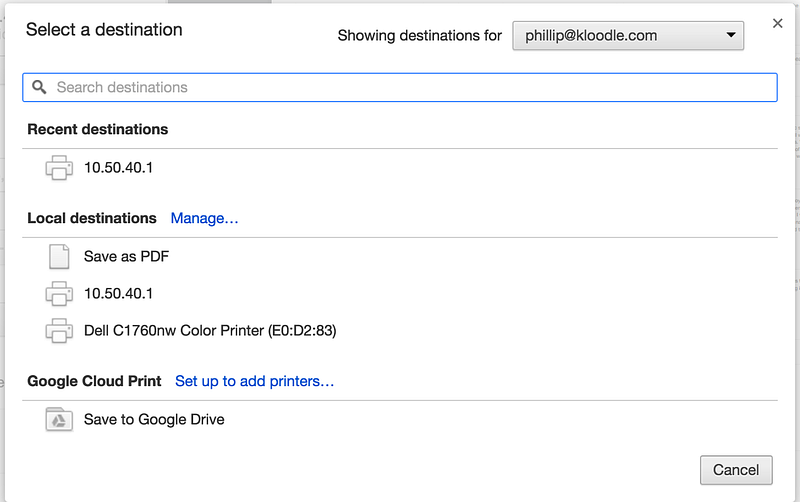Viewport: 800px width, 502px height.
Task: Click the Google Cloud Print heading
Action: pos(93,381)
